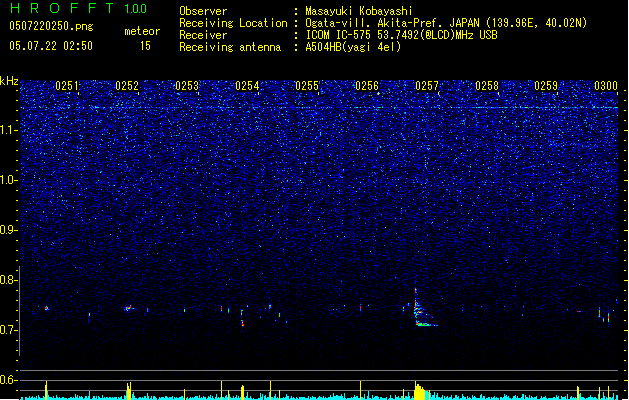Click the 'Receiving antenna' field label

pyautogui.click(x=230, y=47)
